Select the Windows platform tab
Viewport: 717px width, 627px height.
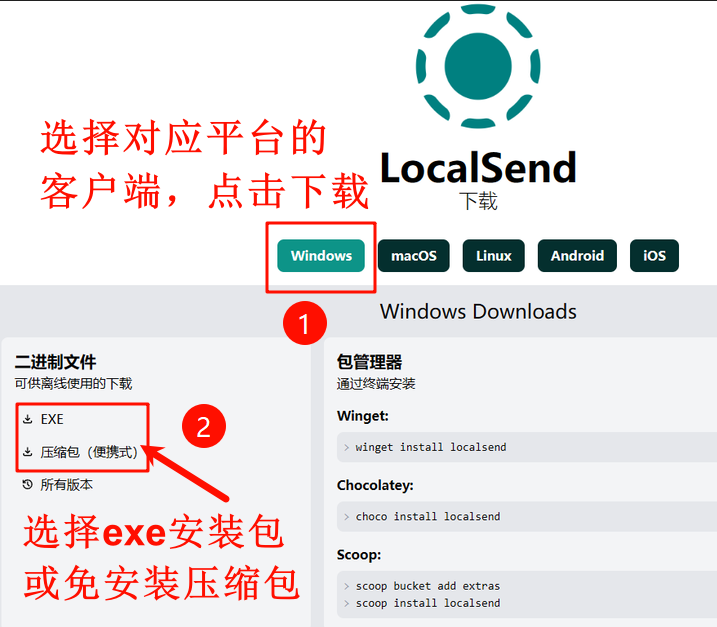[321, 256]
